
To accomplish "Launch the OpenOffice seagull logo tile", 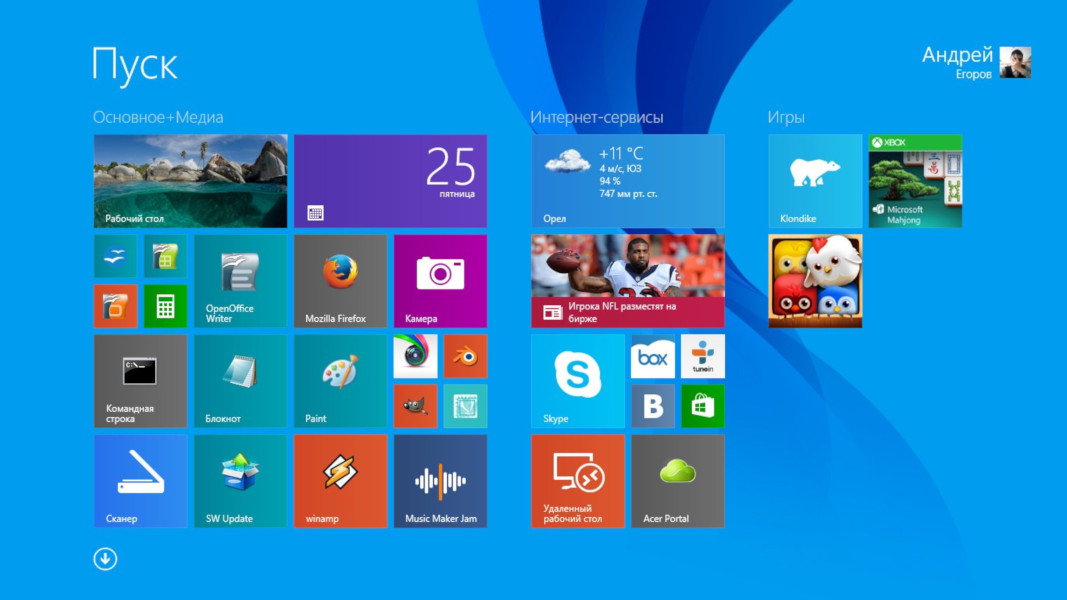I will (116, 256).
